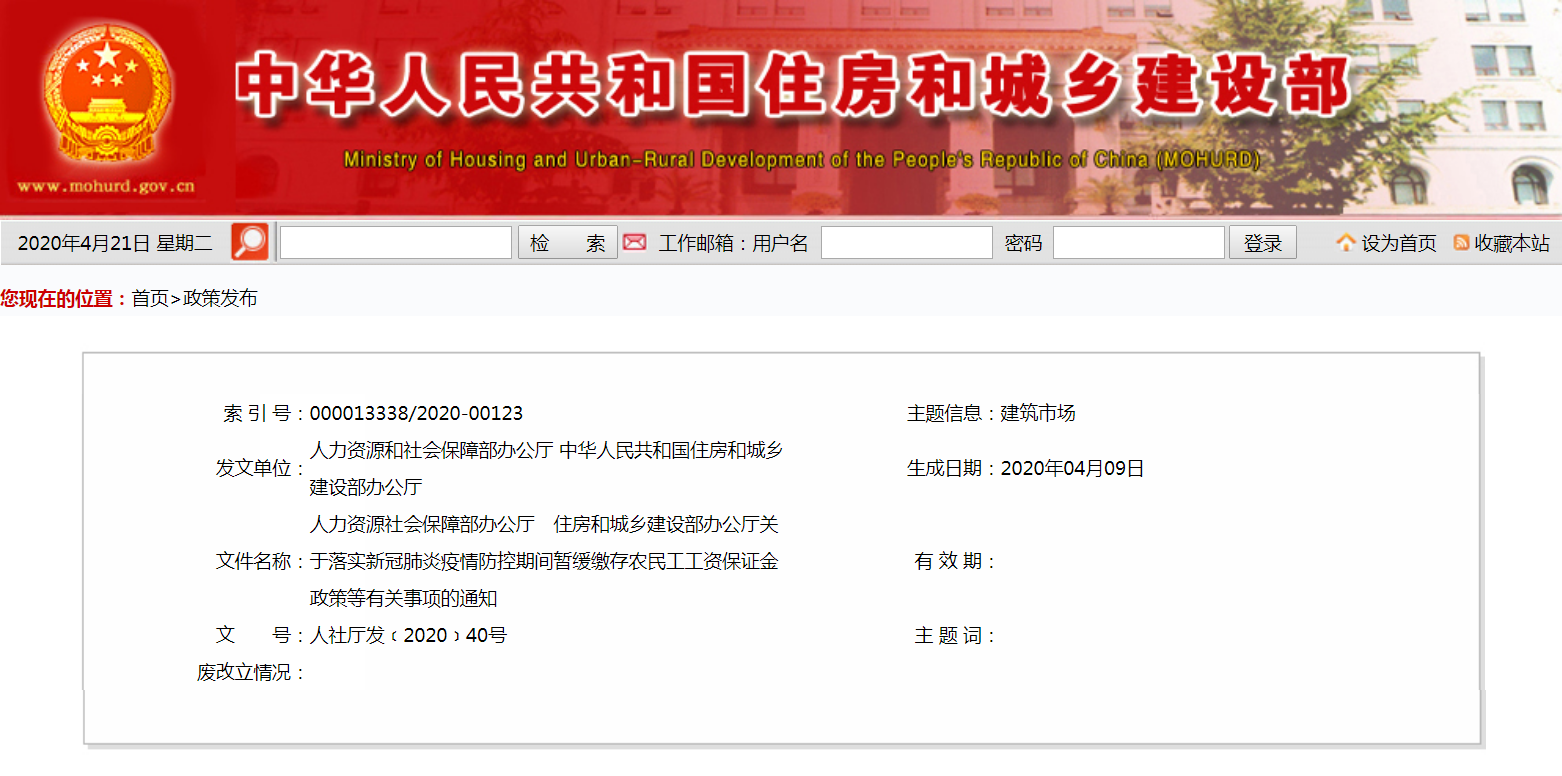Focus the 用户名 username field
This screenshot has width=1562, height=776.
[907, 243]
